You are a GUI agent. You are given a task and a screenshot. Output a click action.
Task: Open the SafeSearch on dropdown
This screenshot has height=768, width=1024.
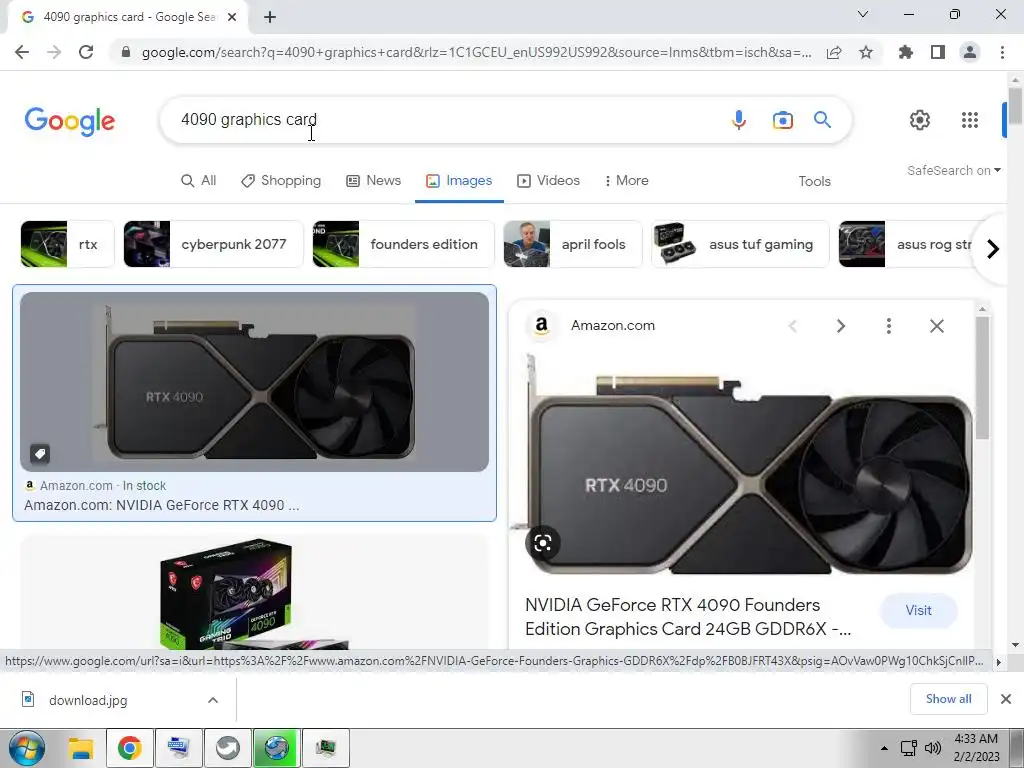(x=953, y=170)
